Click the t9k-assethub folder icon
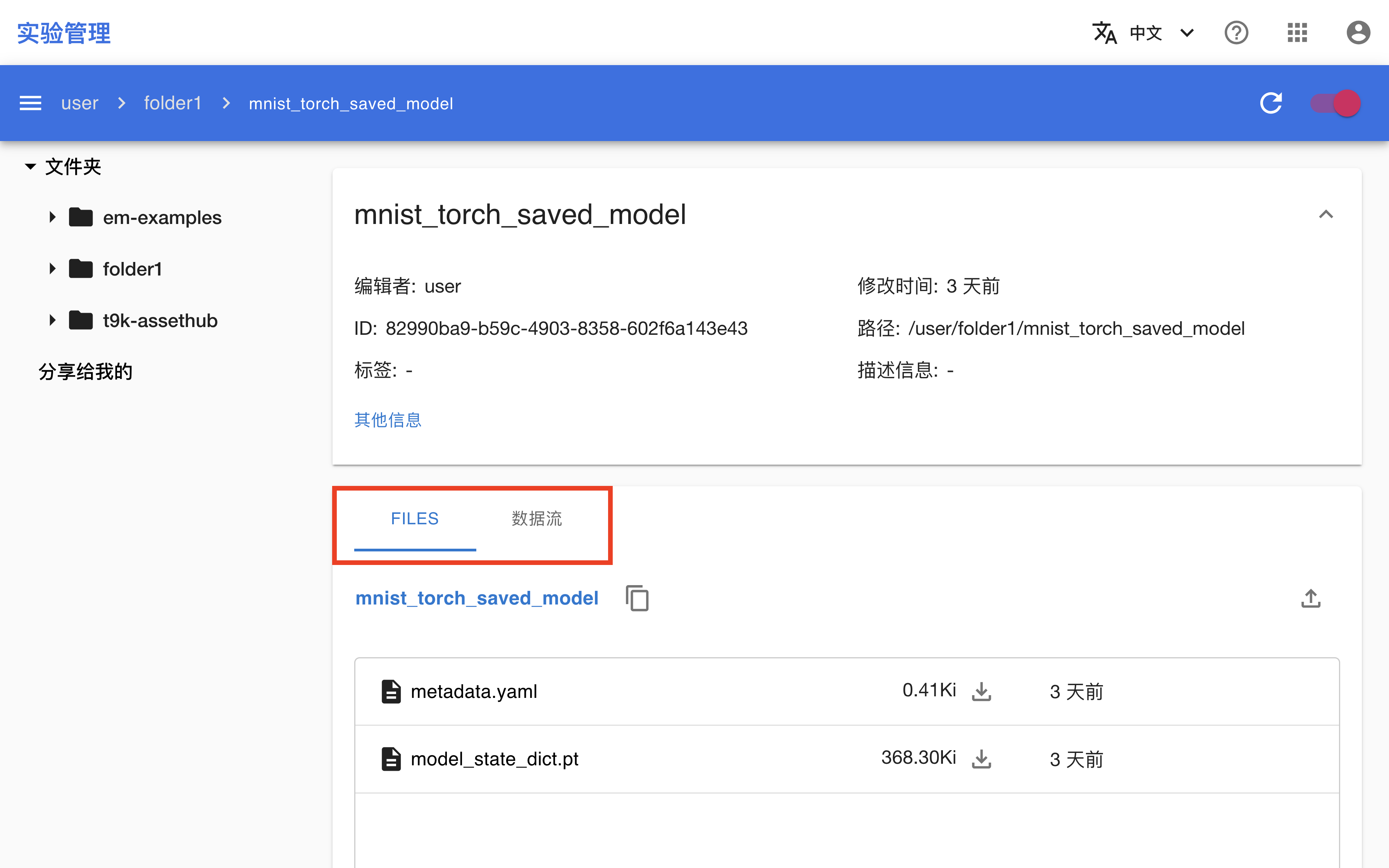The width and height of the screenshot is (1389, 868). (81, 320)
